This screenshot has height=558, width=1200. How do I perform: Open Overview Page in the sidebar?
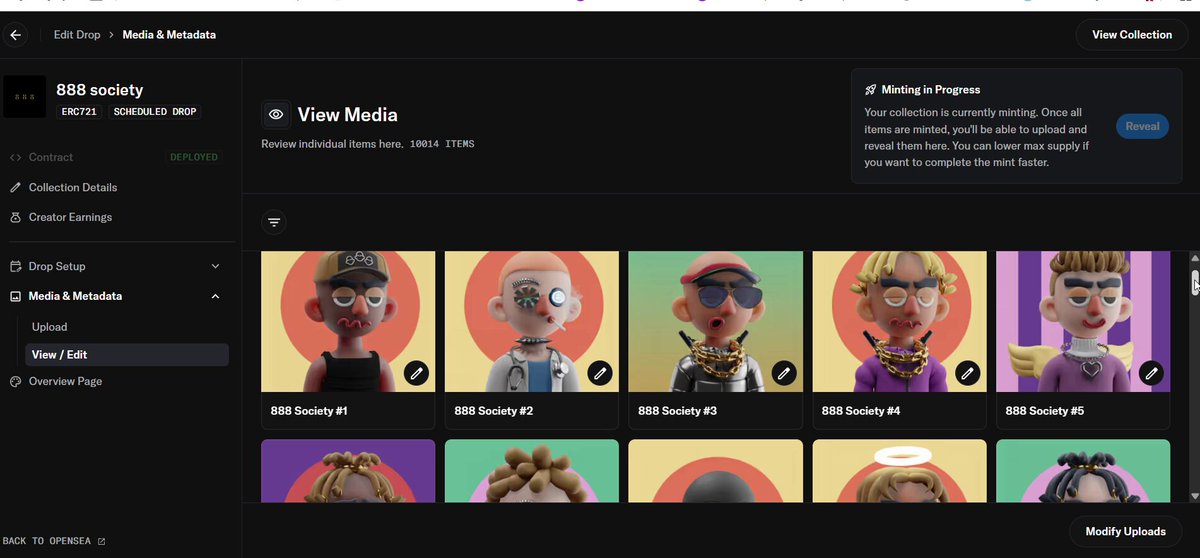pos(65,381)
